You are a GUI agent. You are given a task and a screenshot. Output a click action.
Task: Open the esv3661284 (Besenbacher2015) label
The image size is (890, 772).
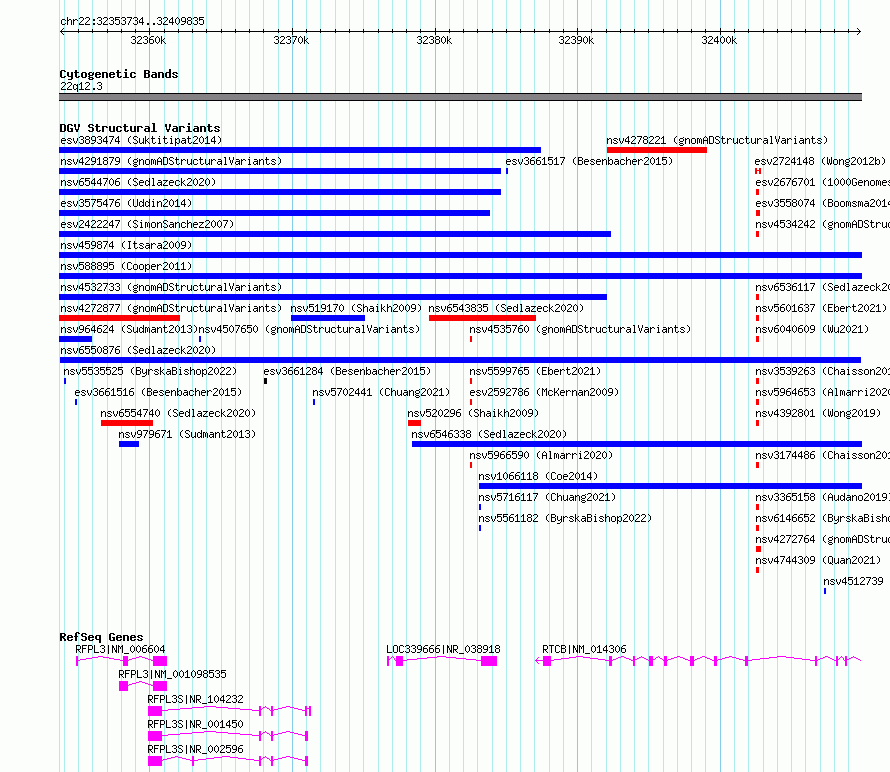(347, 371)
